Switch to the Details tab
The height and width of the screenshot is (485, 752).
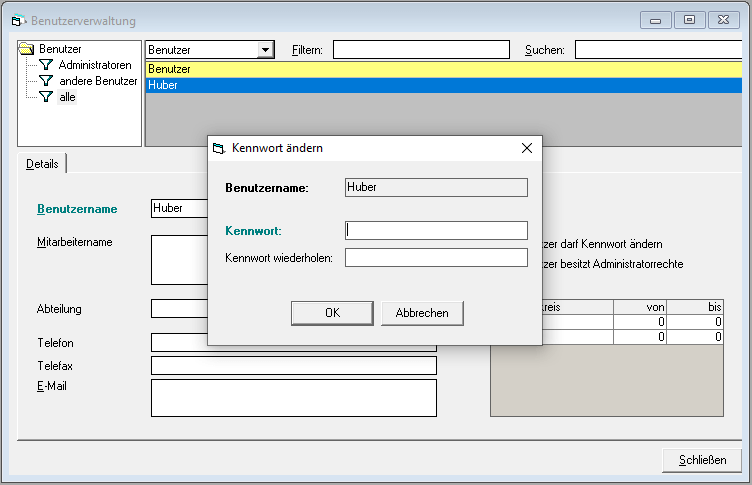point(42,164)
